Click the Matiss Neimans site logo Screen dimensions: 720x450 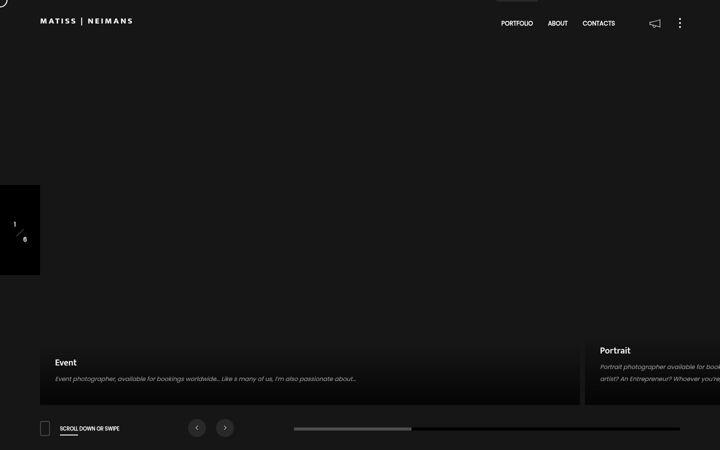pos(86,21)
